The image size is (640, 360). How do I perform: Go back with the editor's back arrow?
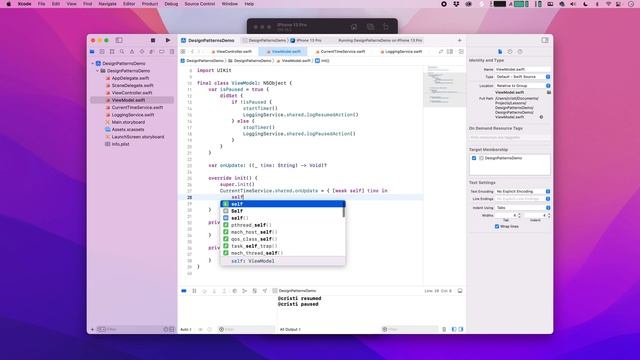click(192, 52)
